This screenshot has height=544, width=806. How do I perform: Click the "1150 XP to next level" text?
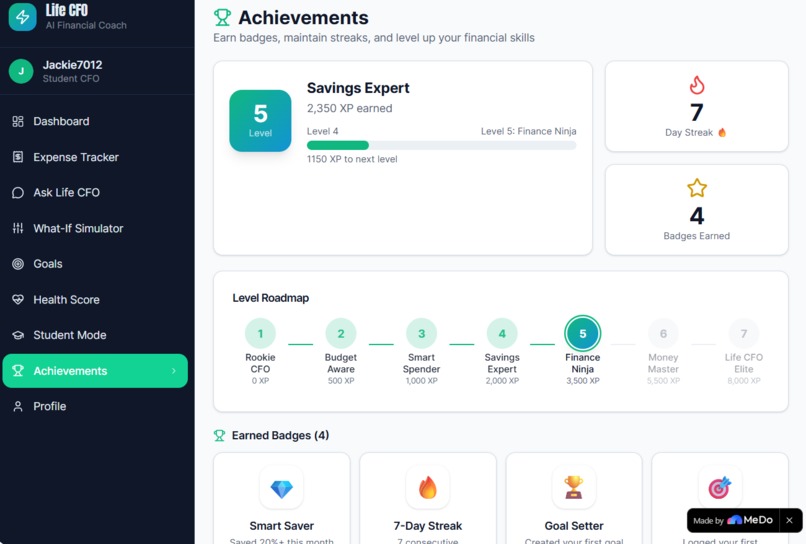pos(352,159)
